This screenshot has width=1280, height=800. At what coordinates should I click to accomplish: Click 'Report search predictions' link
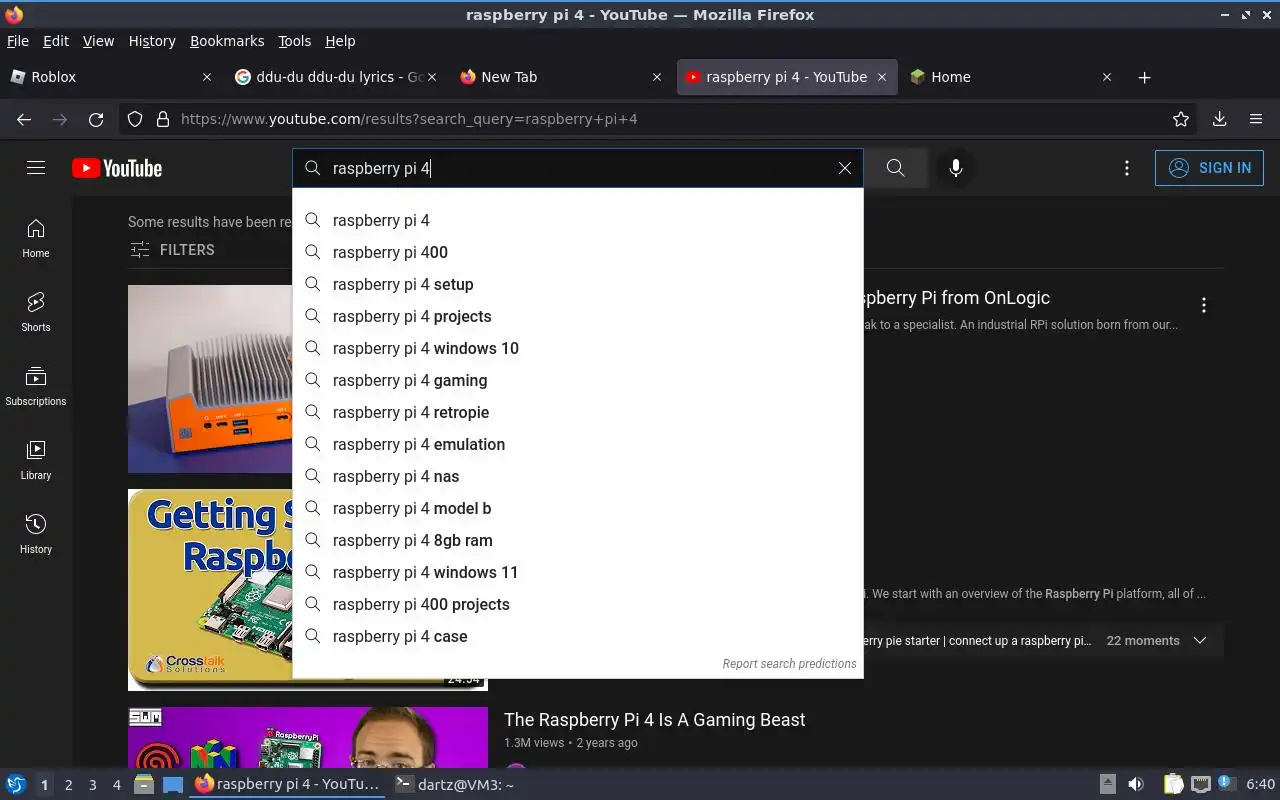click(789, 664)
